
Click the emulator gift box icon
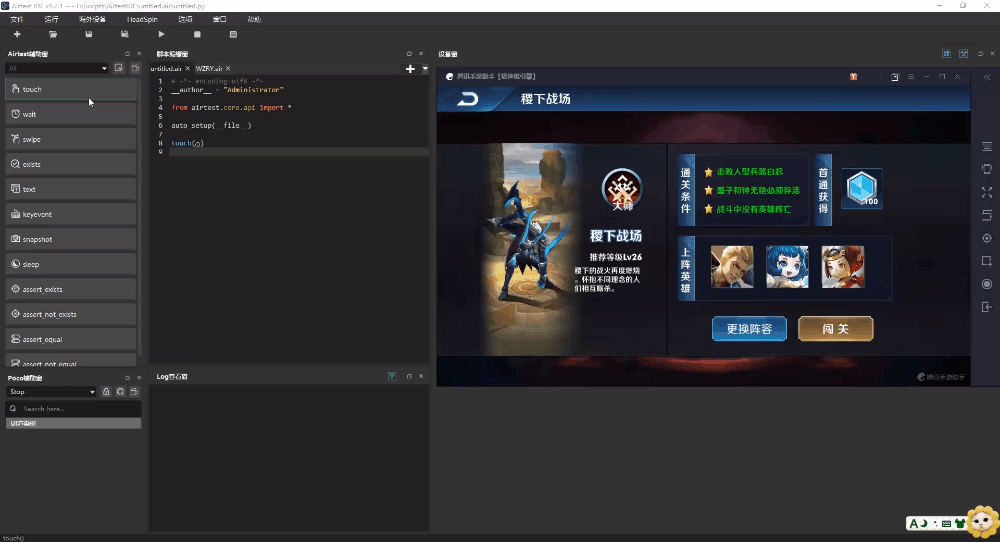point(853,77)
